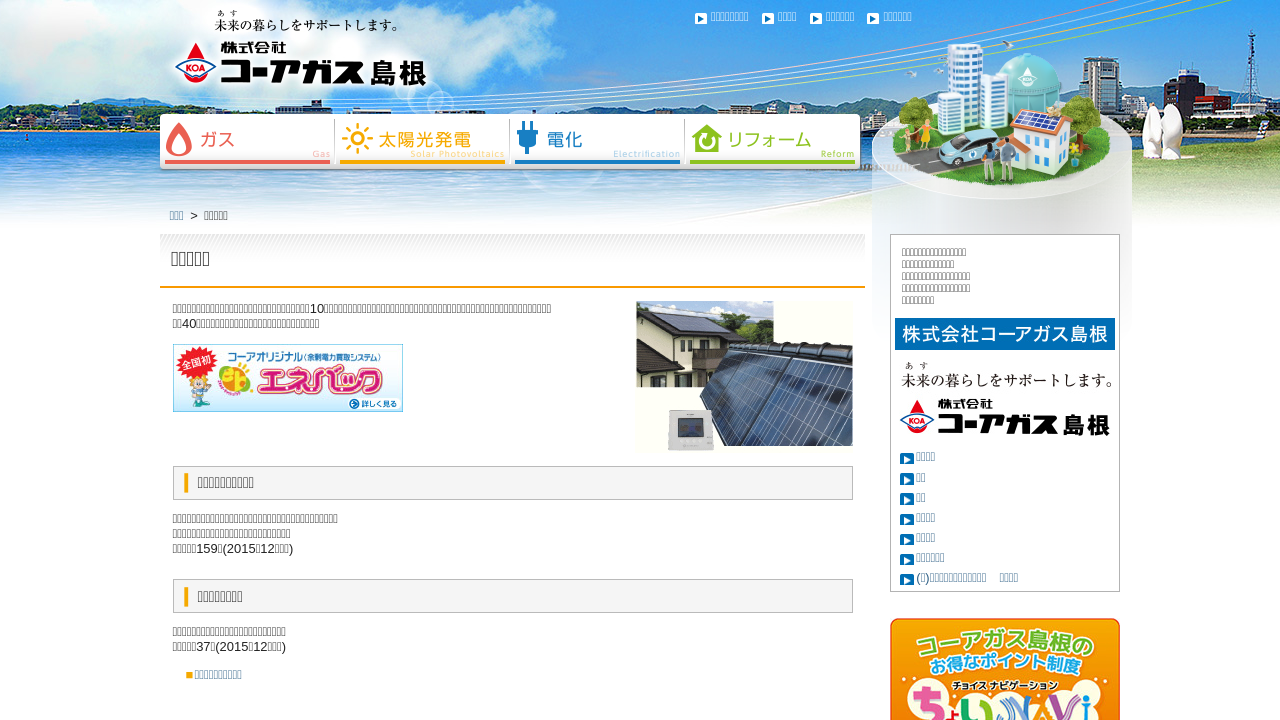Screen dimensions: 1280x720
Task: Click the leftmost arrow icon in top header links
Action: click(x=701, y=18)
